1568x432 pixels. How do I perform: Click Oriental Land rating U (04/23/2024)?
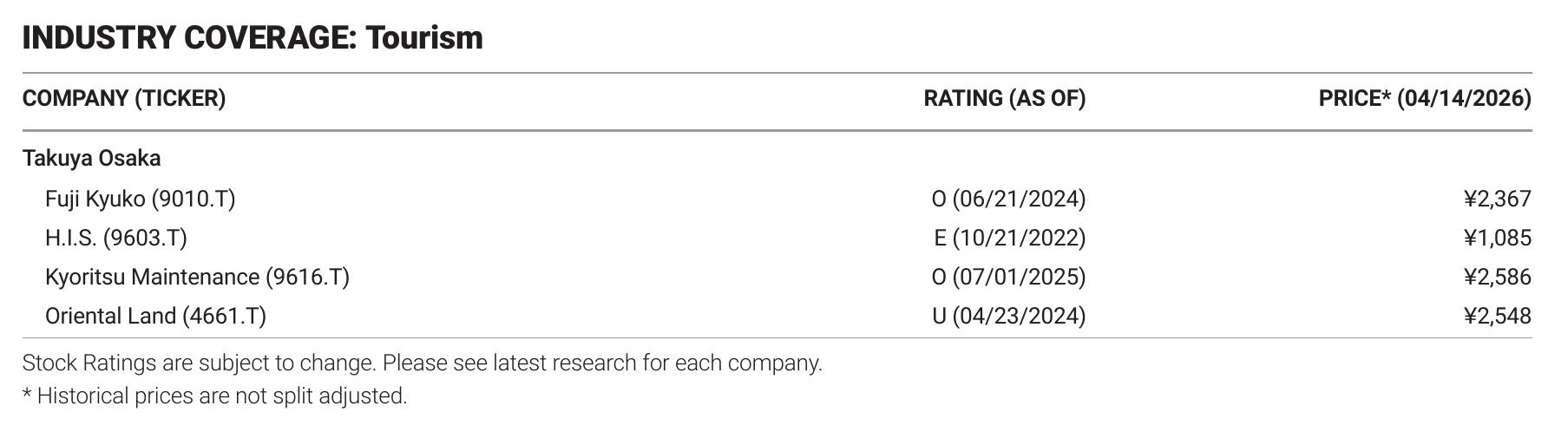point(1009,316)
